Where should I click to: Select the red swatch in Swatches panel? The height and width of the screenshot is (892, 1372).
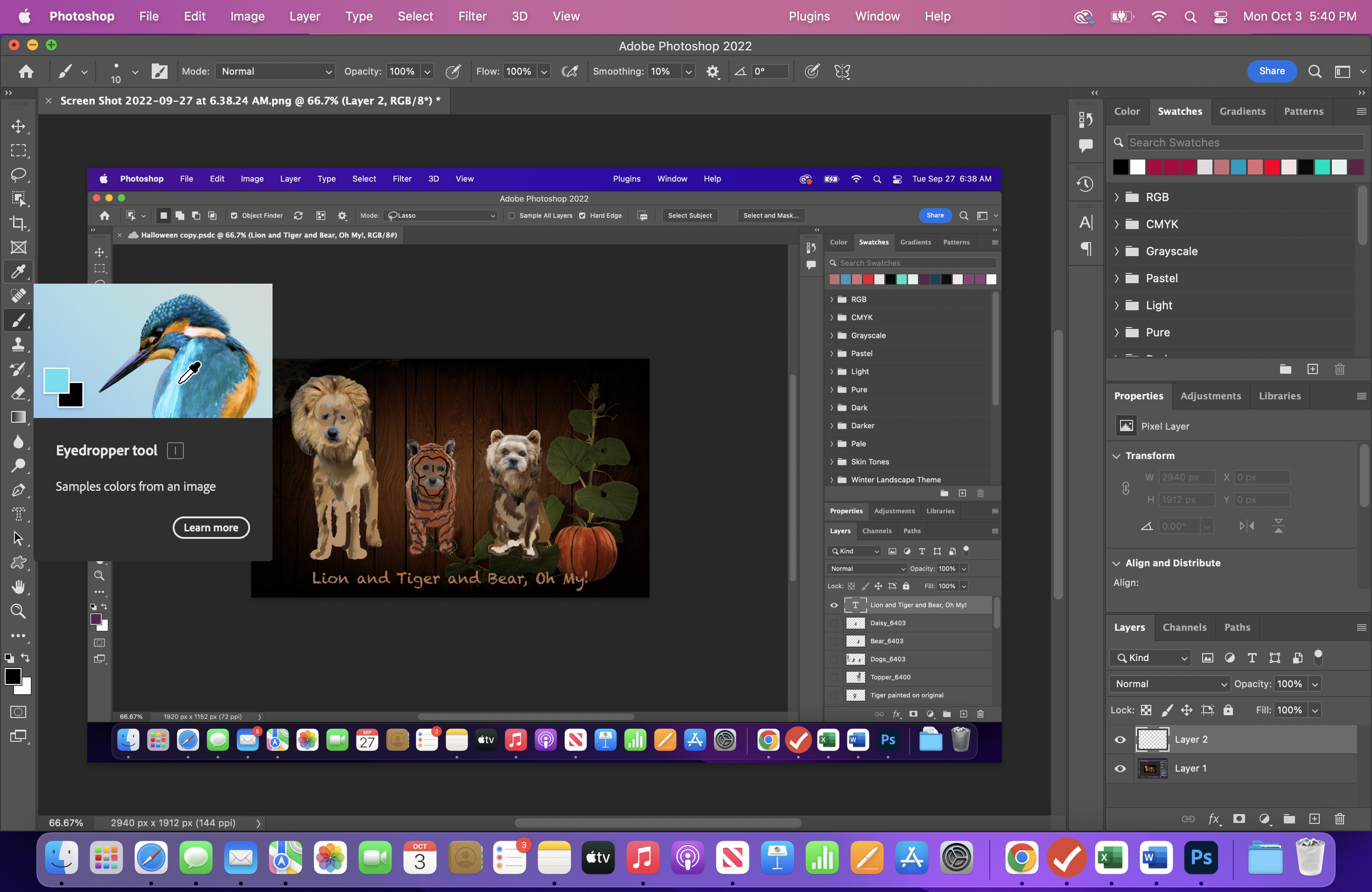pyautogui.click(x=1271, y=167)
